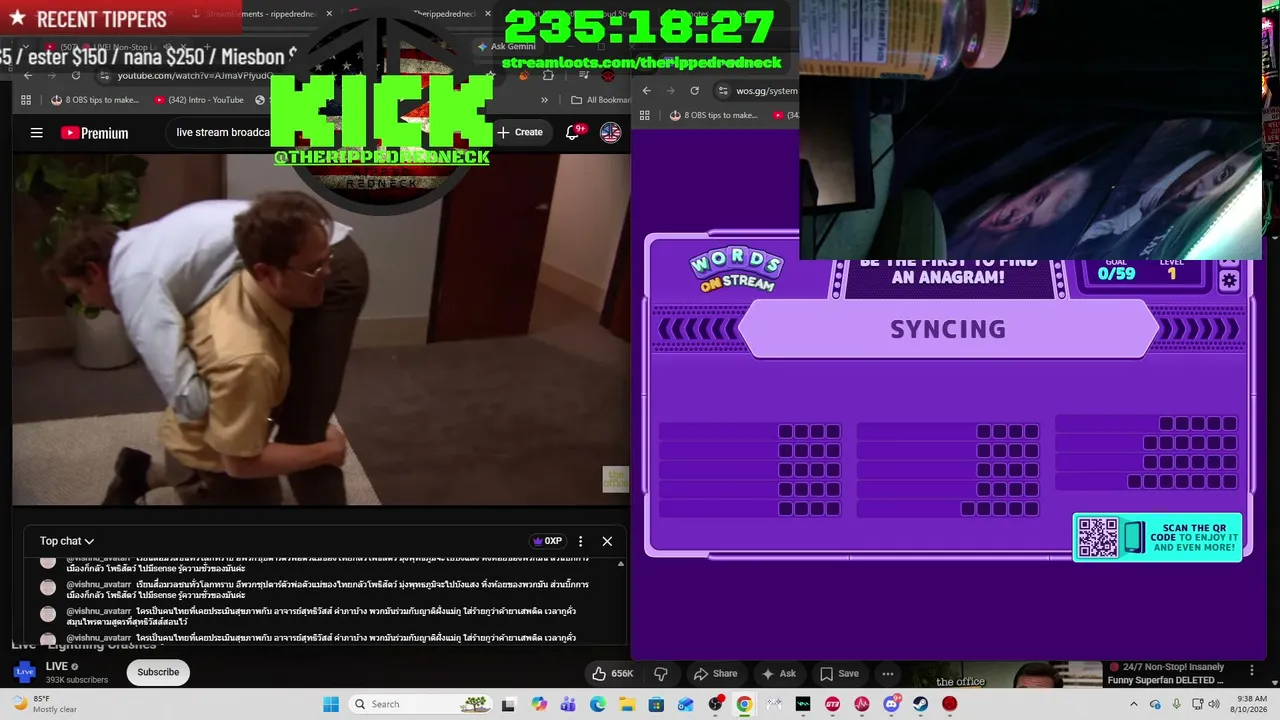Open the LIVE channel avatar
This screenshot has width=1280, height=720.
point(25,672)
